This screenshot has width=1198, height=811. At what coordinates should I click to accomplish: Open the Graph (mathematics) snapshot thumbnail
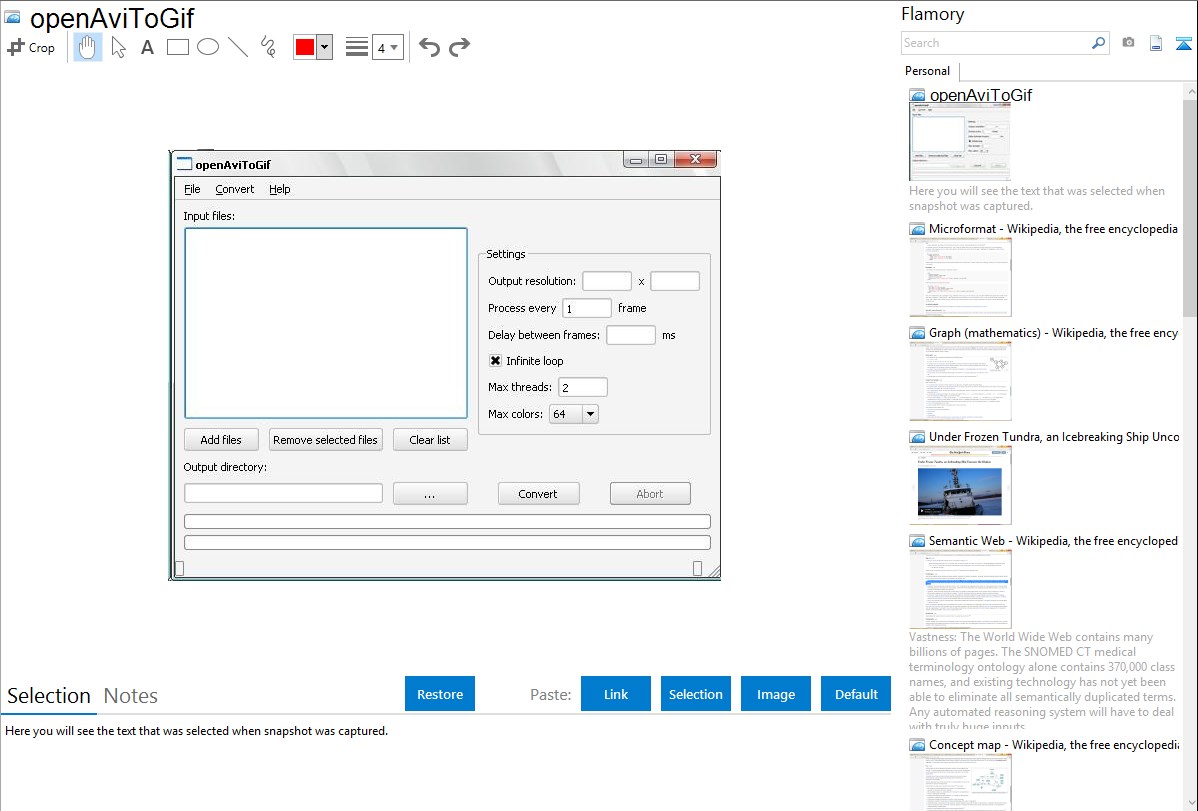960,381
